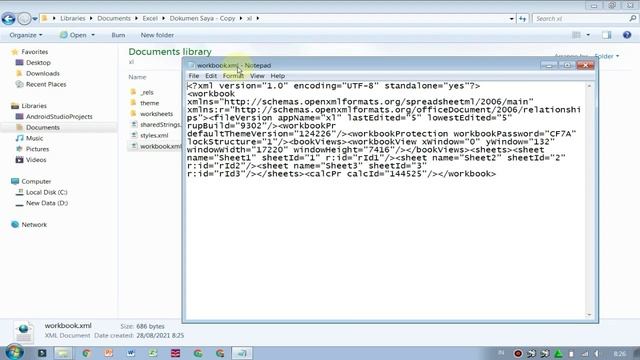Select the sharedStrings.xml file
This screenshot has height=360, width=640.
(156, 124)
